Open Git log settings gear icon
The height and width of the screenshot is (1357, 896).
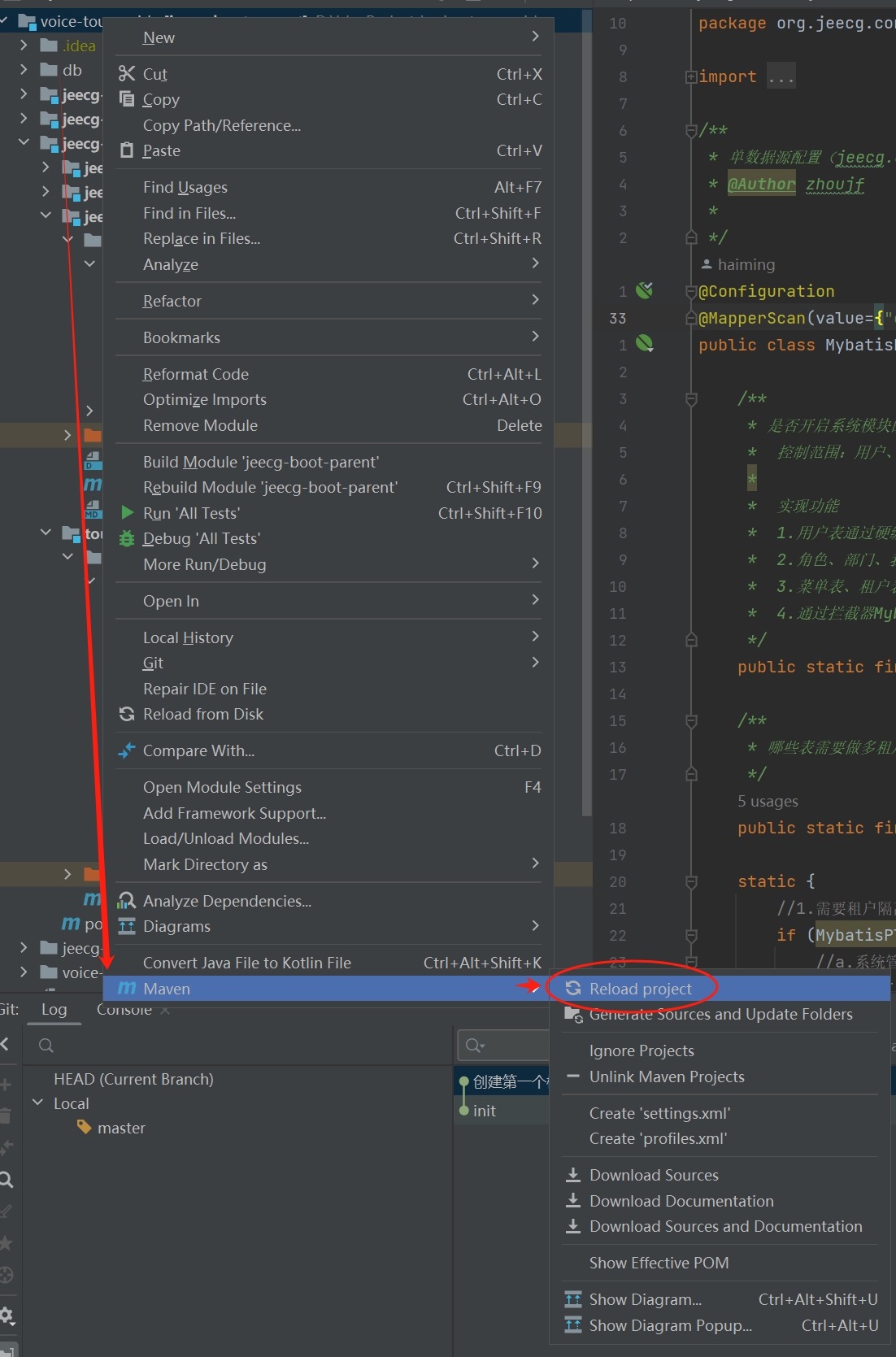(x=7, y=1315)
